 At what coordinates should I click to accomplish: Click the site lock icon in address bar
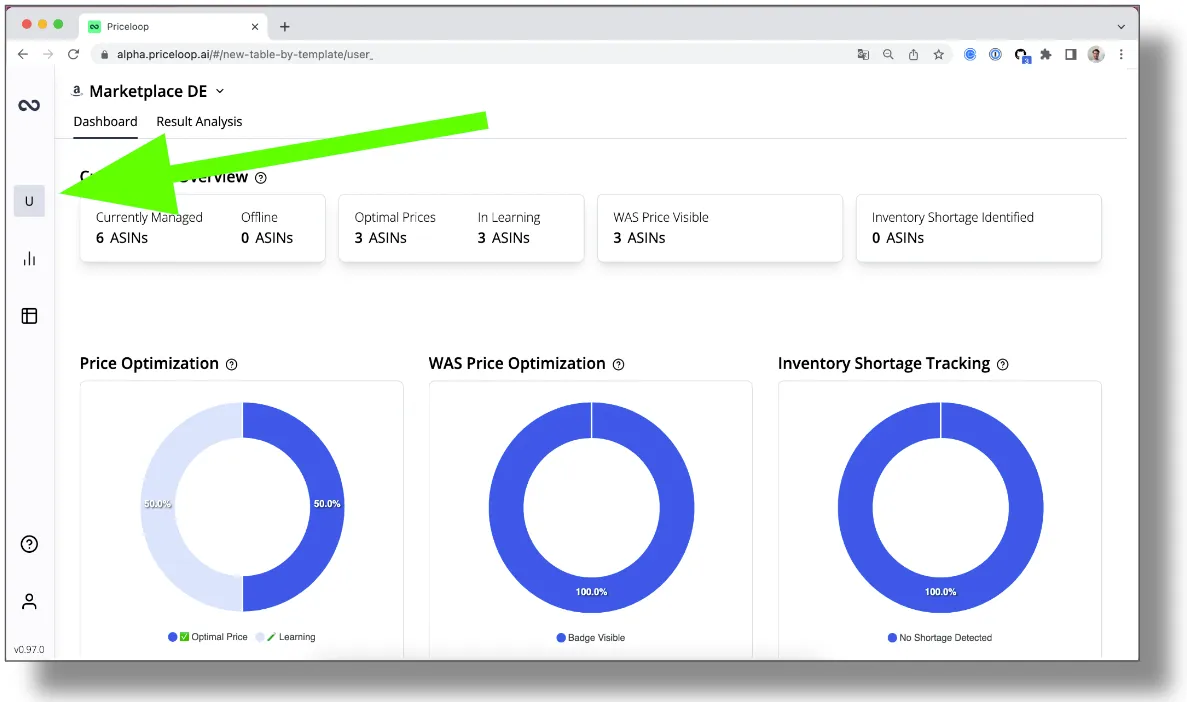click(x=104, y=55)
